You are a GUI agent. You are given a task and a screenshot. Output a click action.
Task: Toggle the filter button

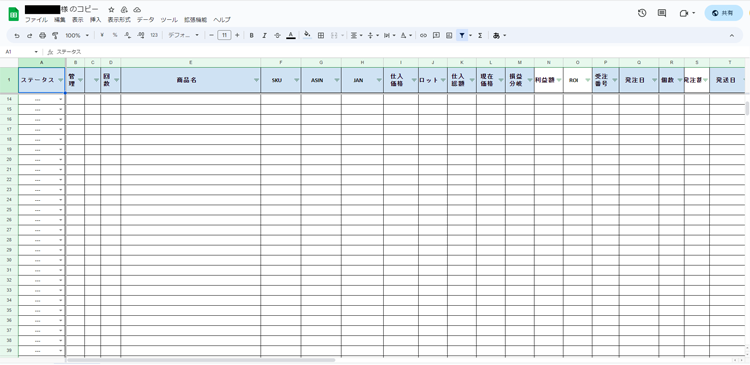point(462,35)
